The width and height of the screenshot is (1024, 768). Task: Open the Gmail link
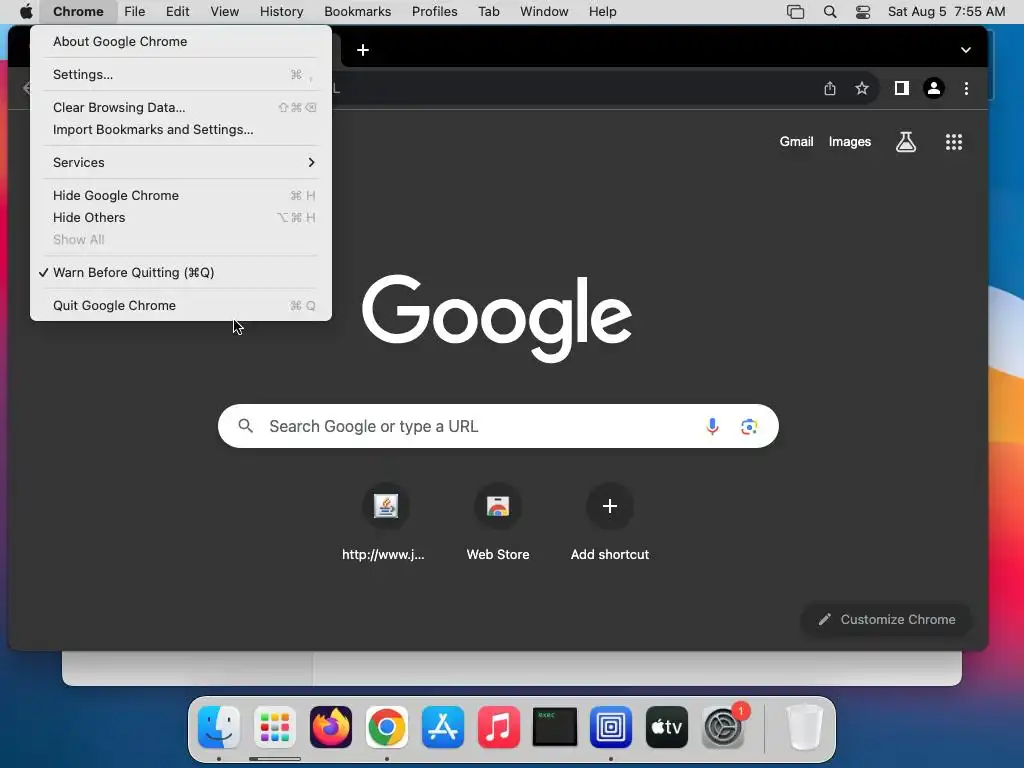pyautogui.click(x=796, y=142)
